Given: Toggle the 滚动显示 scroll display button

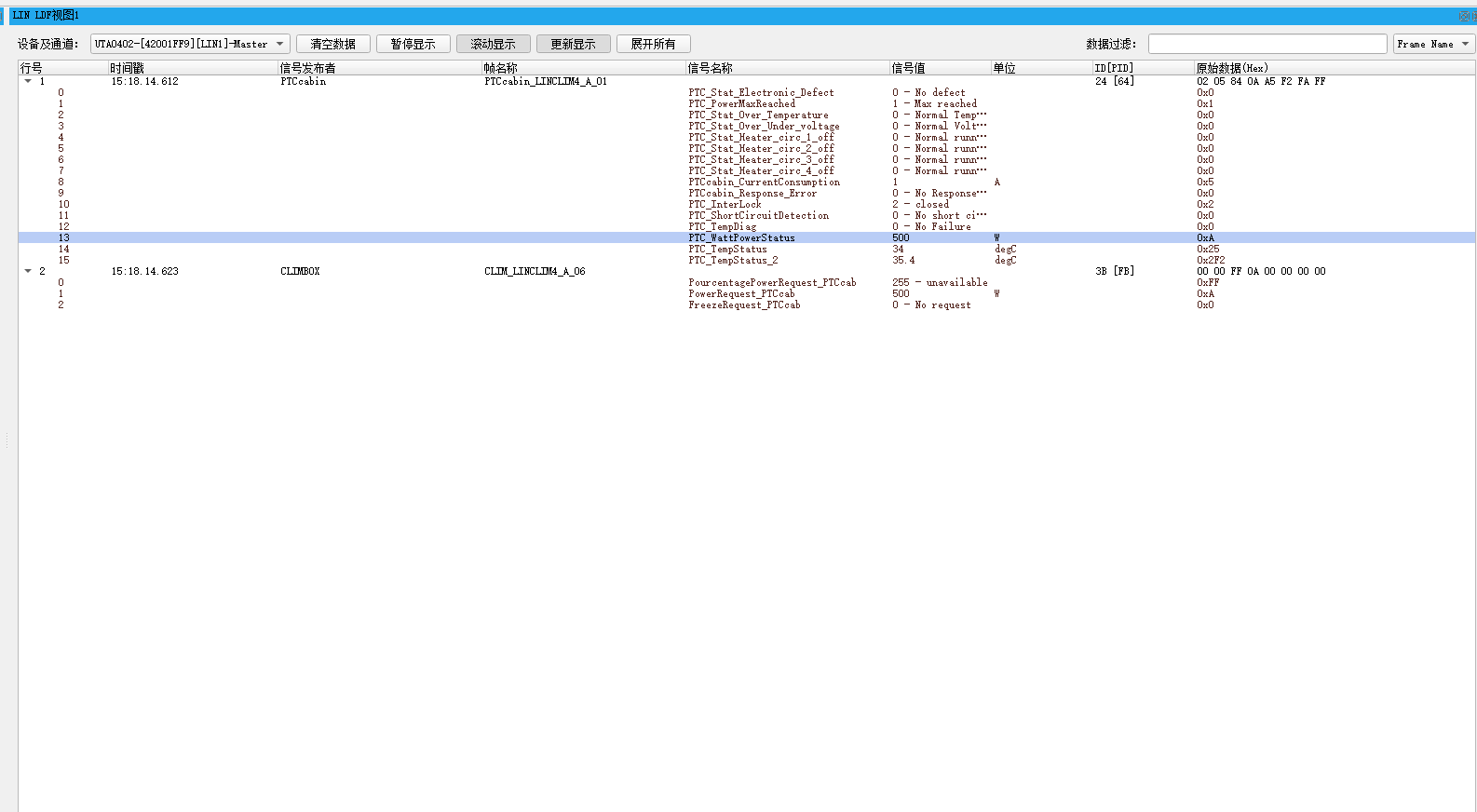Looking at the screenshot, I should [x=494, y=44].
